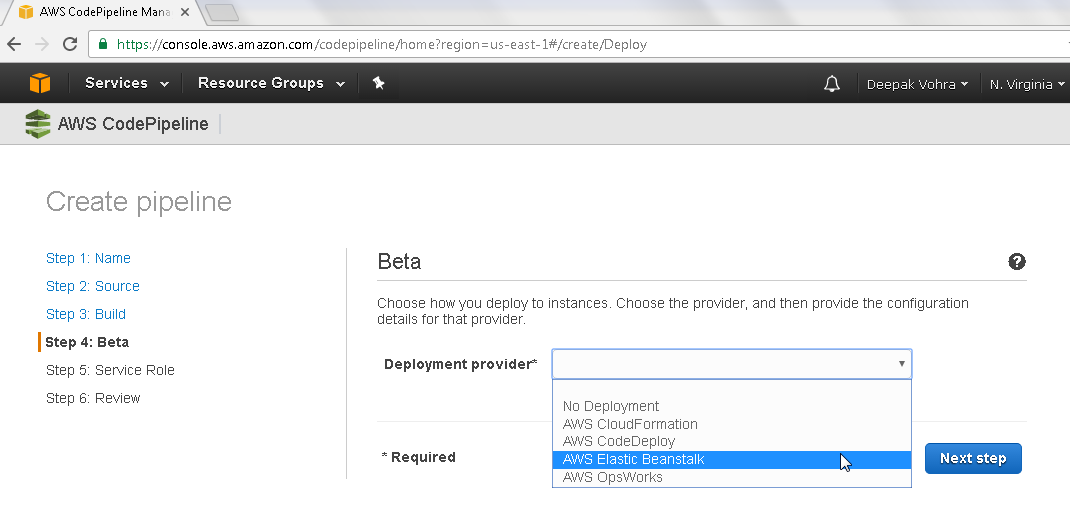The height and width of the screenshot is (514, 1070).
Task: Click the Next step button
Action: tap(973, 458)
